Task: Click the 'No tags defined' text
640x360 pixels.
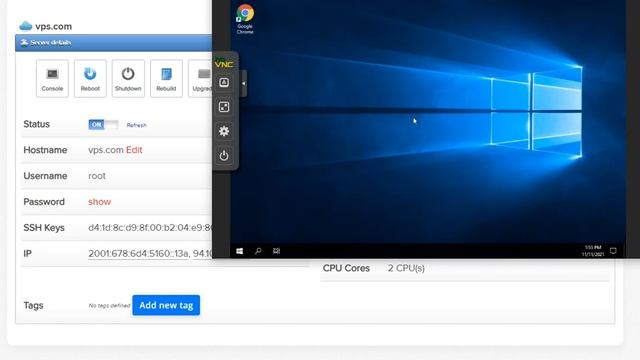Action: click(109, 305)
